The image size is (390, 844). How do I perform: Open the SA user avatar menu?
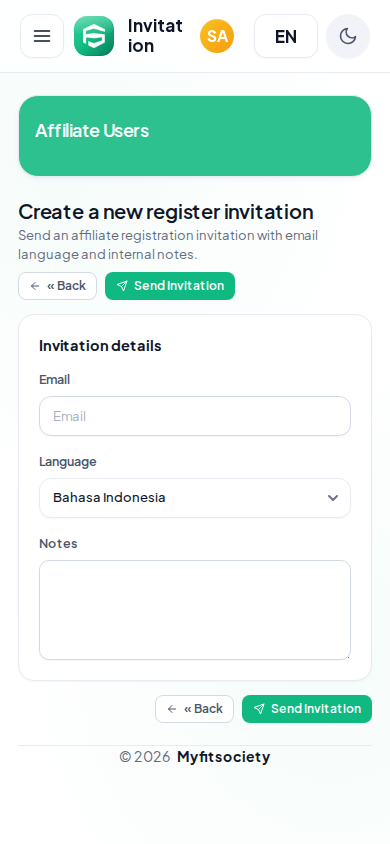coord(217,36)
